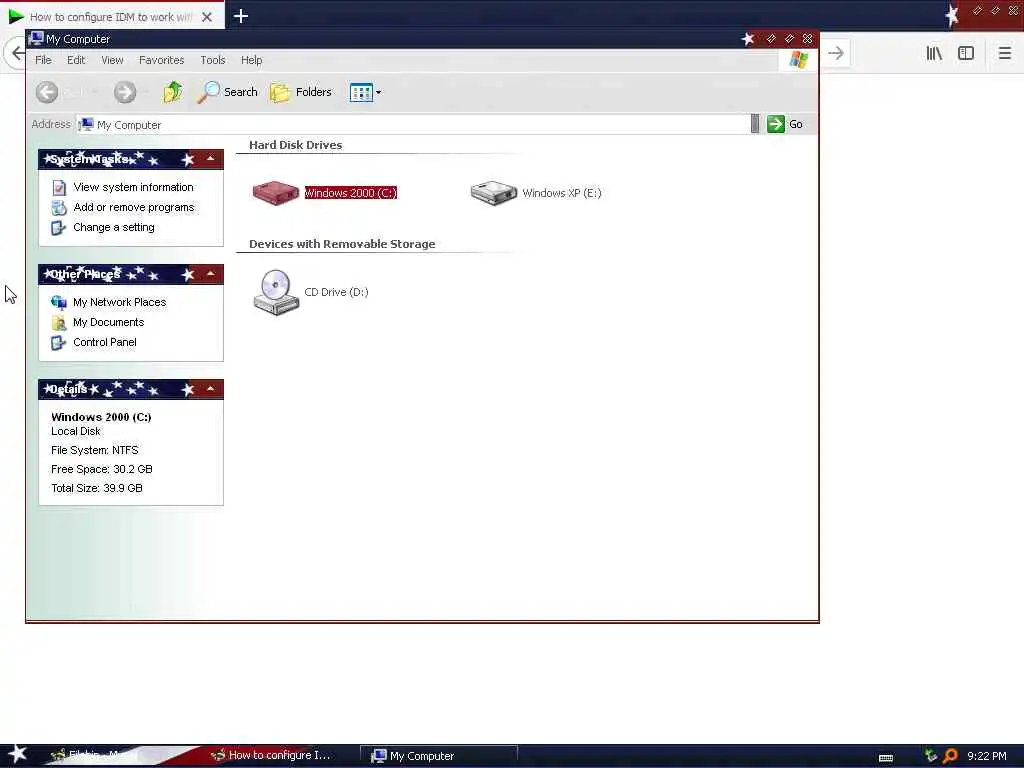
Task: Click the Windows XP (E:) label
Action: (x=562, y=193)
